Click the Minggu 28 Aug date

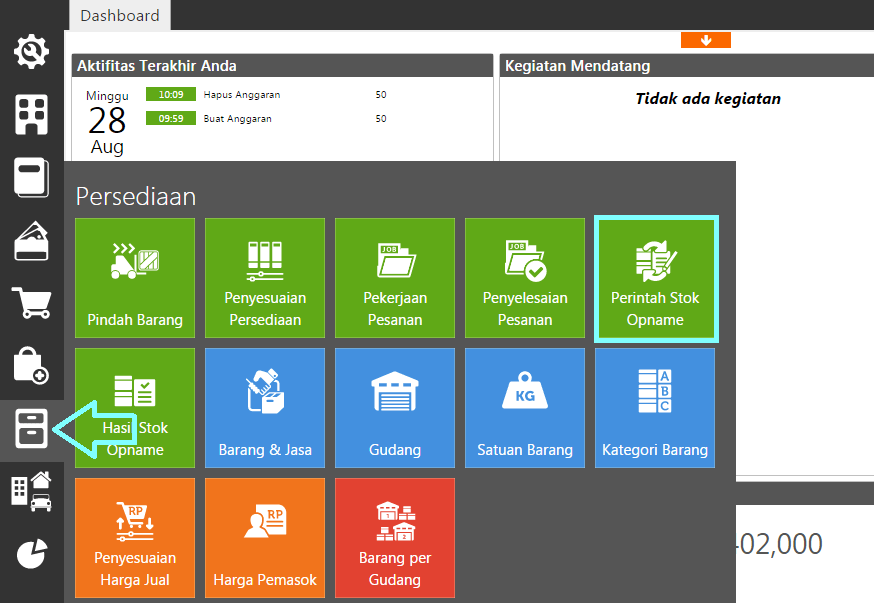[107, 123]
